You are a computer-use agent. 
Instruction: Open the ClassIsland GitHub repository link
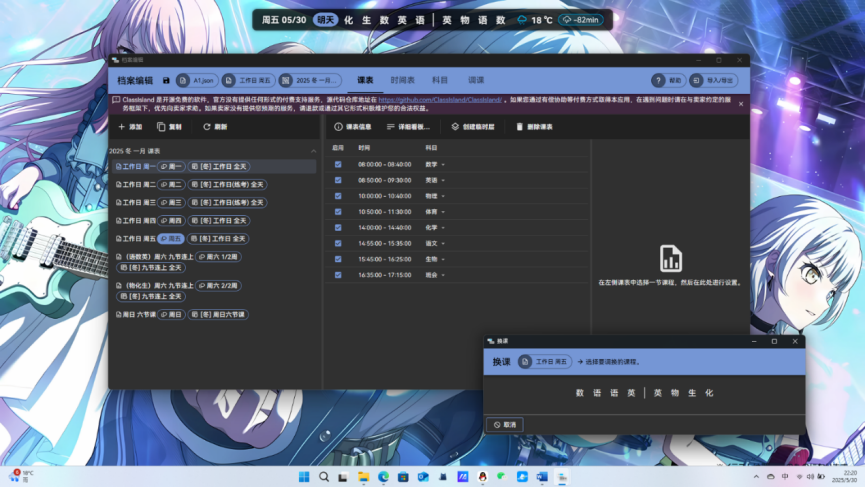coord(440,100)
